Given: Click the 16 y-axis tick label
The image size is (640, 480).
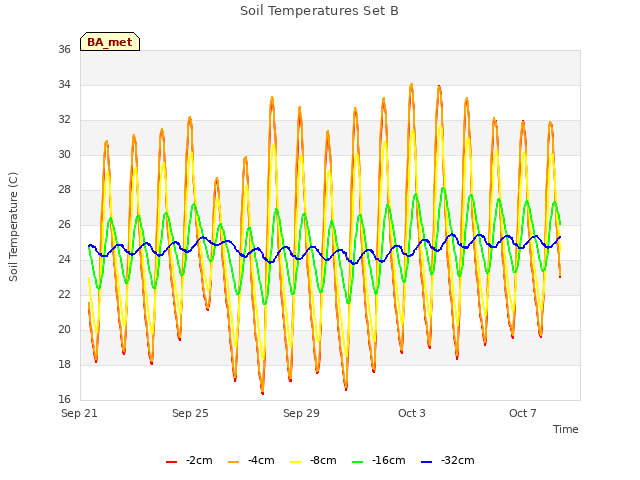Looking at the screenshot, I should tap(64, 399).
